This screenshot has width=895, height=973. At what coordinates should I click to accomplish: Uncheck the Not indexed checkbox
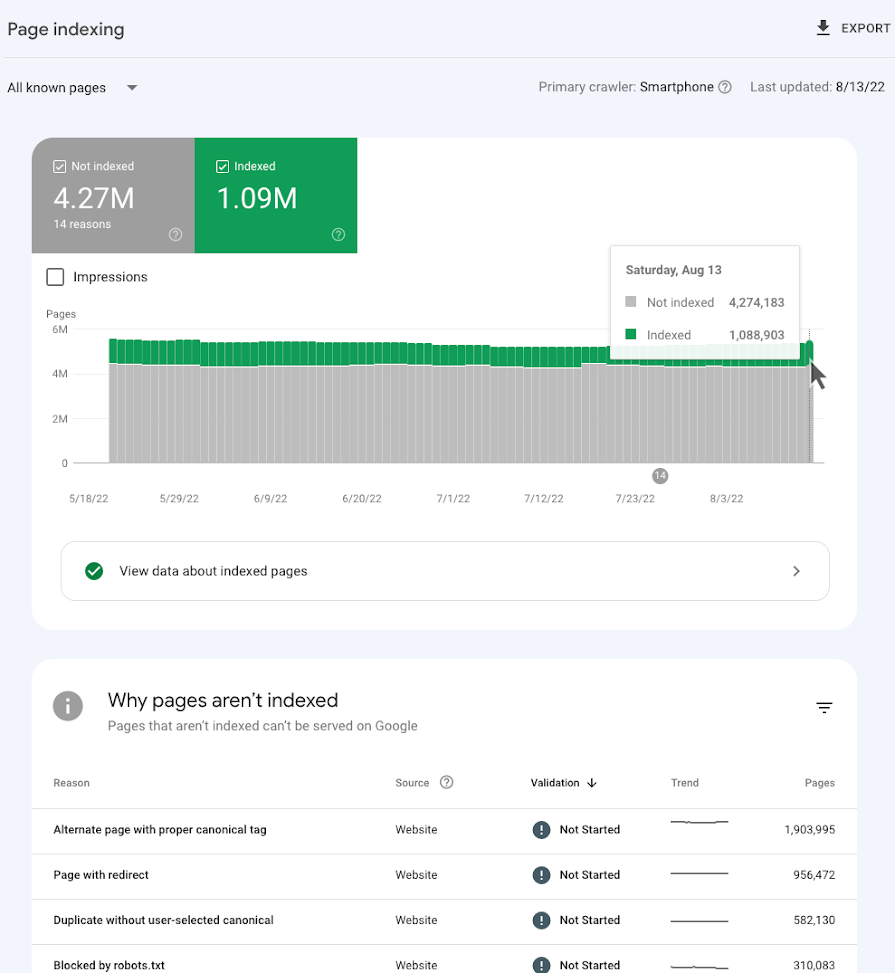click(x=60, y=166)
